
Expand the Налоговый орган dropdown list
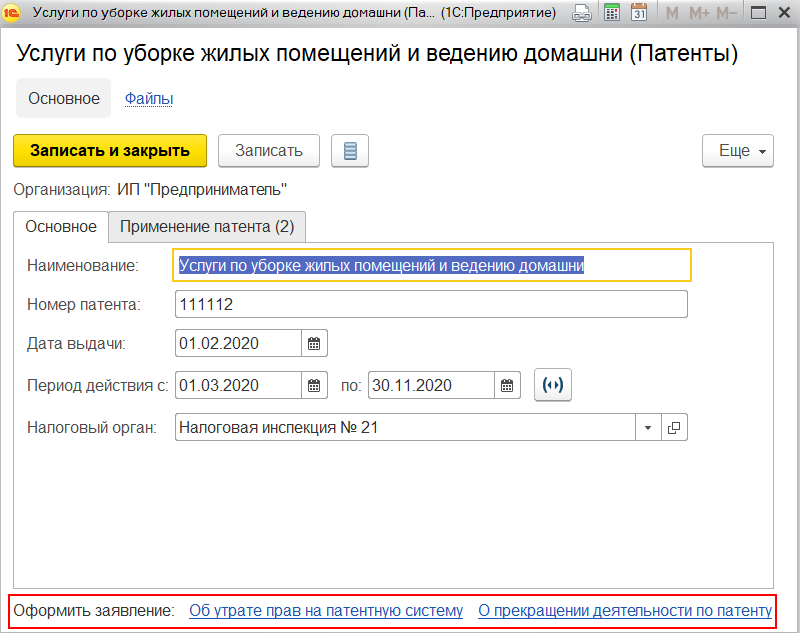[x=648, y=427]
